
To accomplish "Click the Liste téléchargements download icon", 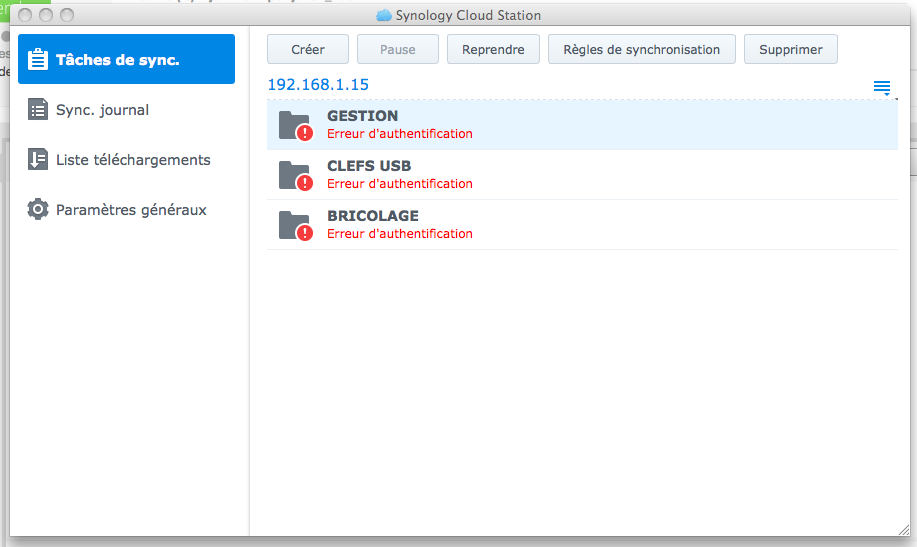I will click(x=38, y=159).
